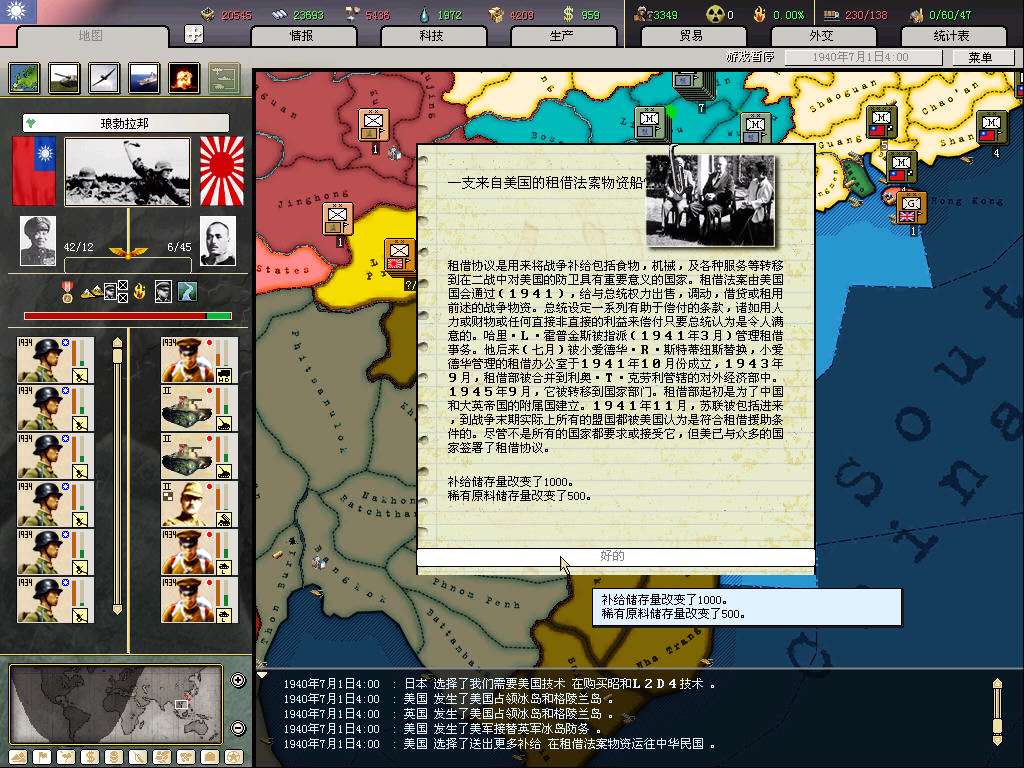This screenshot has height=768, width=1024.
Task: Confirm the event with 好的 button
Action: pos(615,556)
